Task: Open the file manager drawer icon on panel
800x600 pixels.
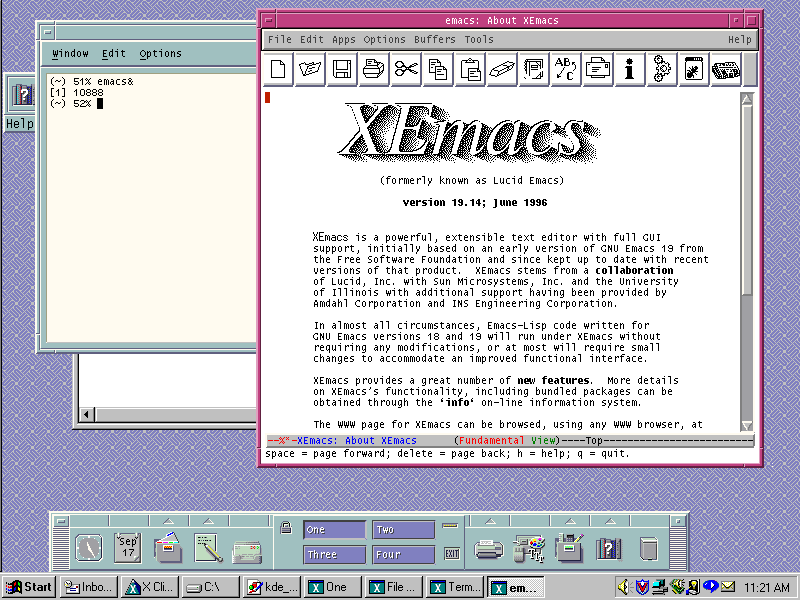Action: point(168,547)
